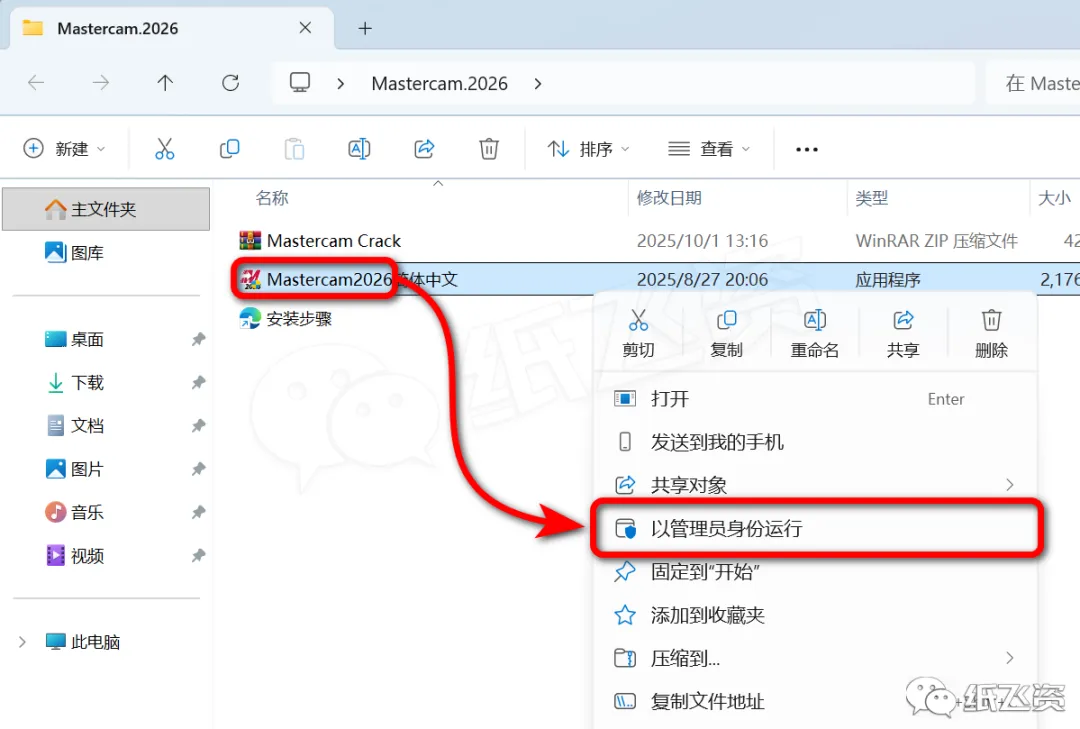Viewport: 1080px width, 729px height.
Task: Open 文档 in the sidebar
Action: (74, 426)
